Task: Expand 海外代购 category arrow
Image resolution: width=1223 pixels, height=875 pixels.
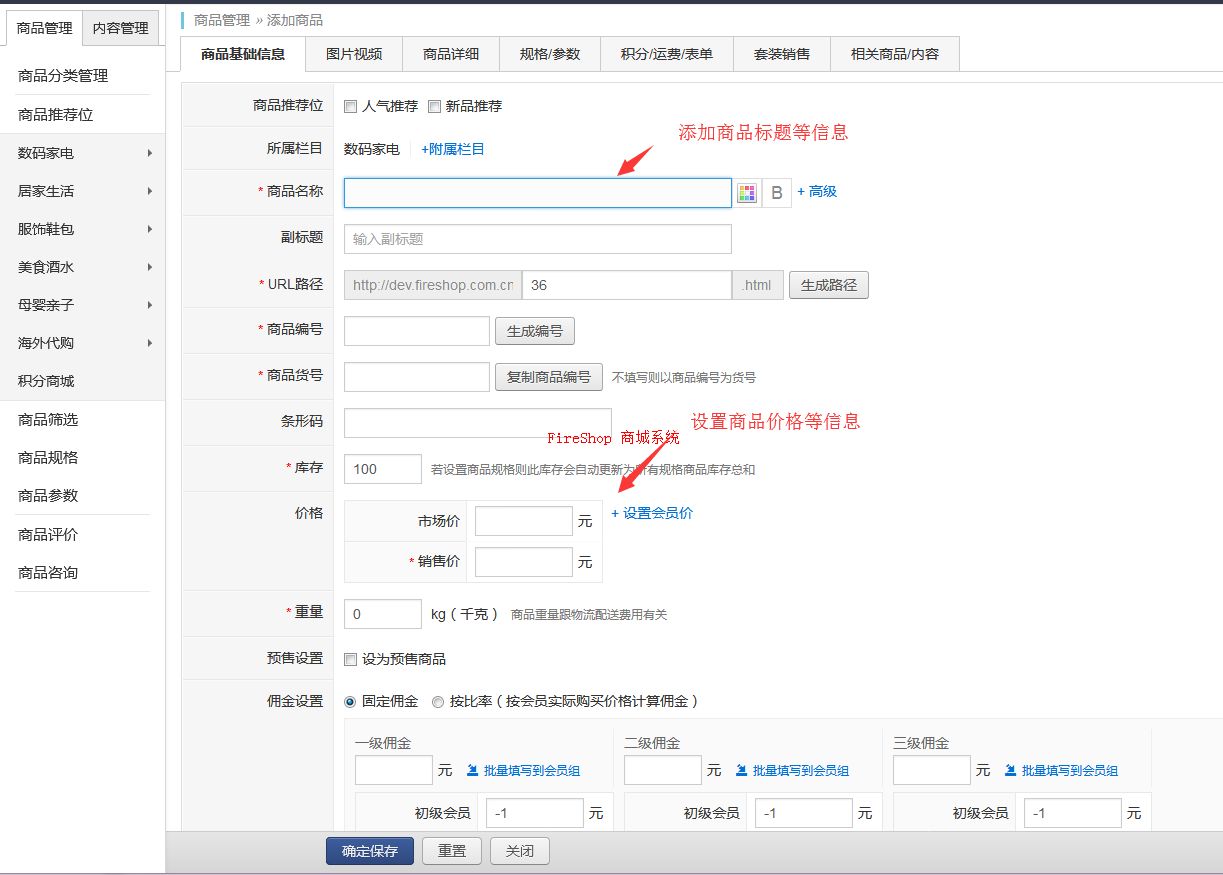Action: point(149,343)
